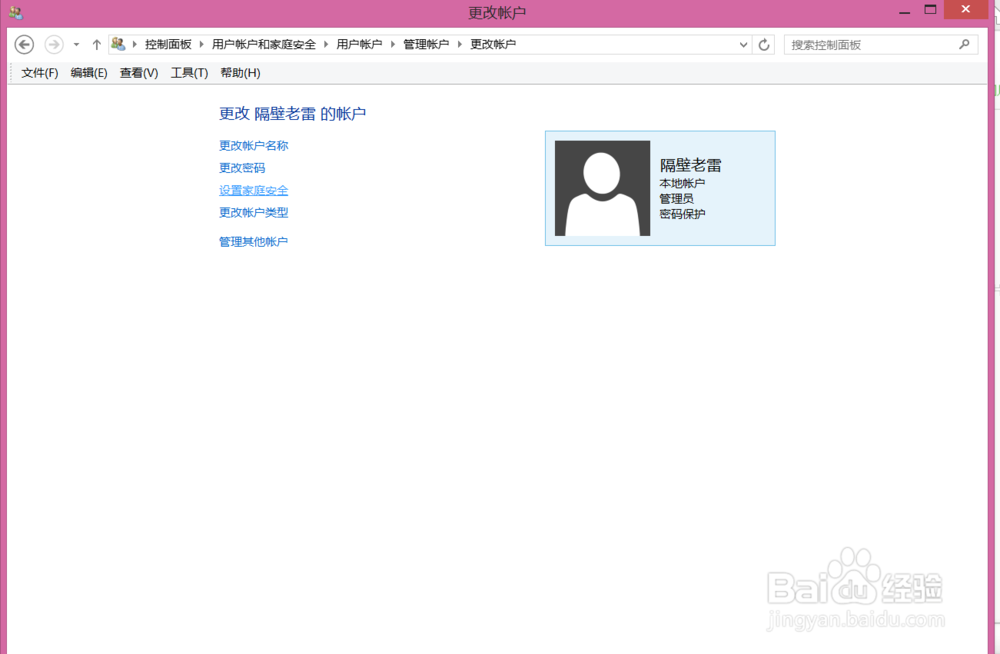Select 更改帐户名称 to rename the account
1000x654 pixels.
click(x=253, y=145)
